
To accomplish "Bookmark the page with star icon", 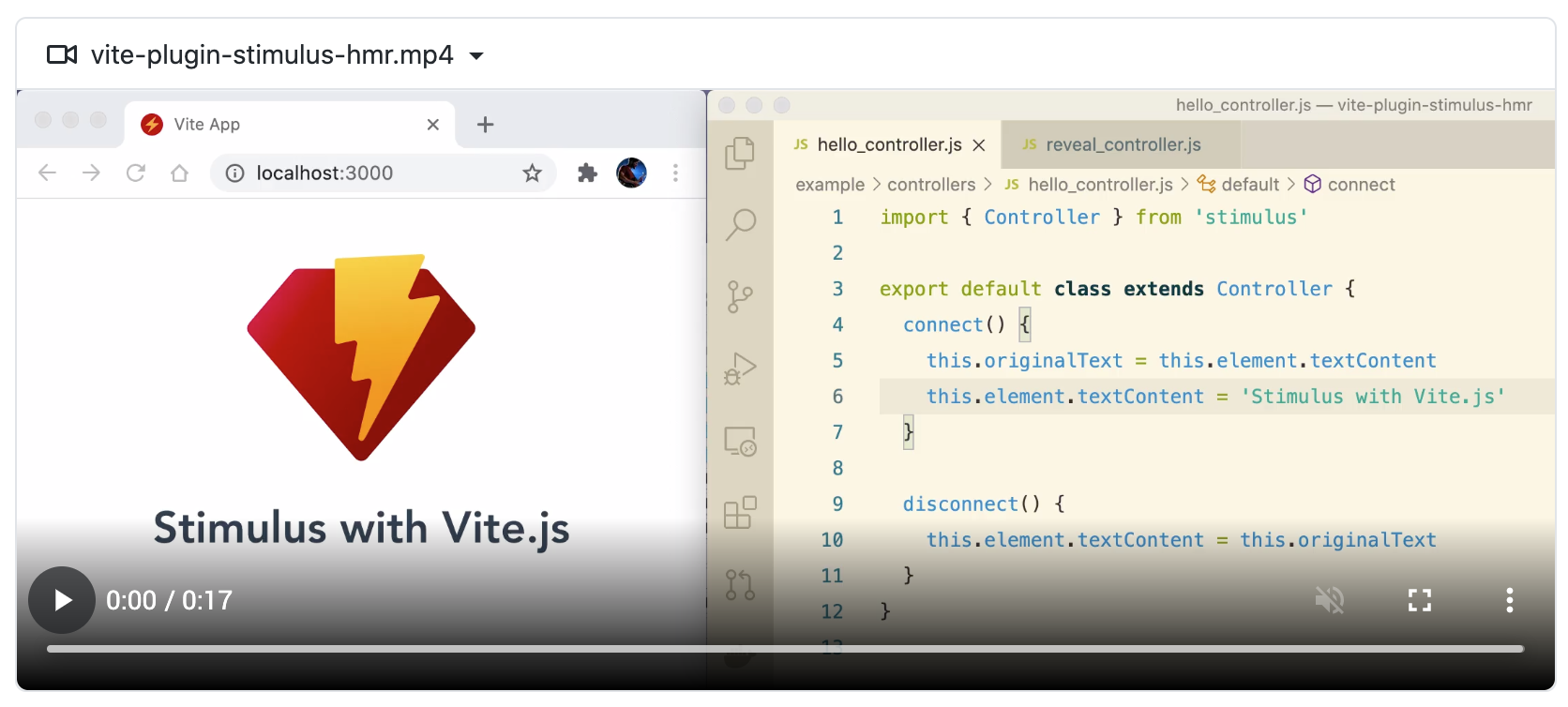I will tap(532, 173).
